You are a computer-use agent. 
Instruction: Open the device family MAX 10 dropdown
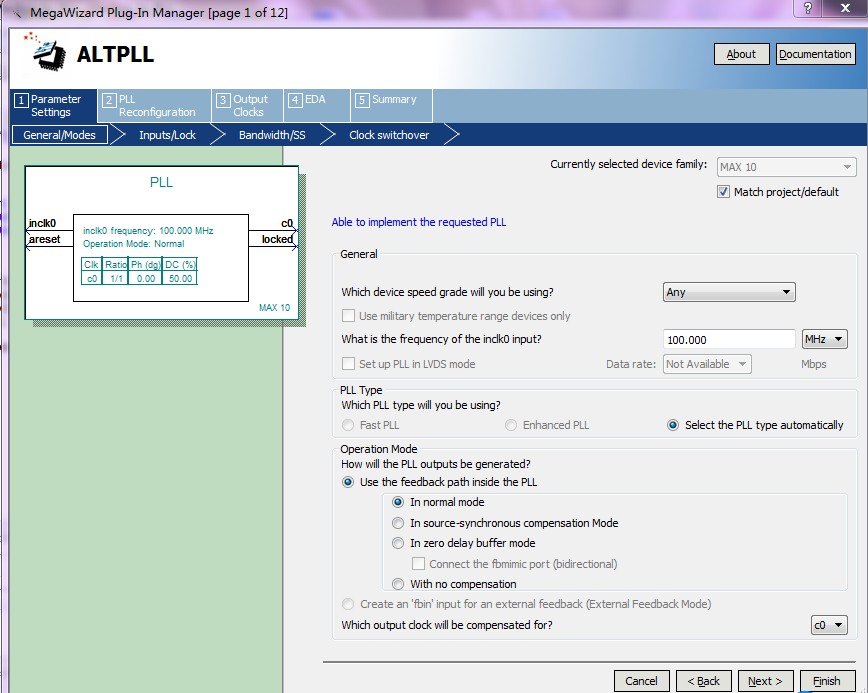point(786,167)
